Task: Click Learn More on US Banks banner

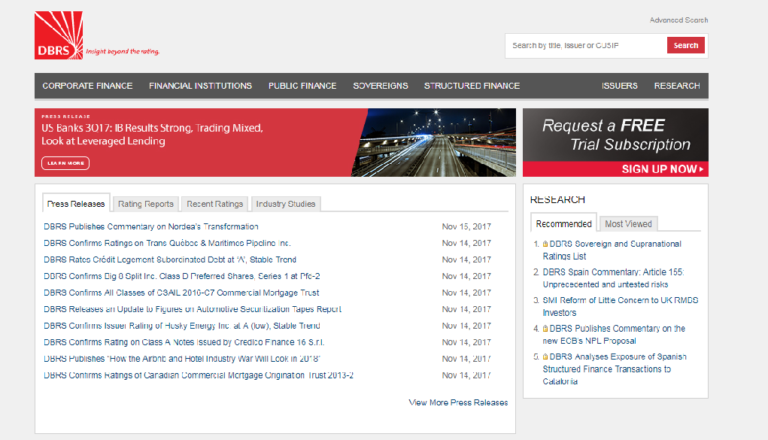Action: coord(66,163)
